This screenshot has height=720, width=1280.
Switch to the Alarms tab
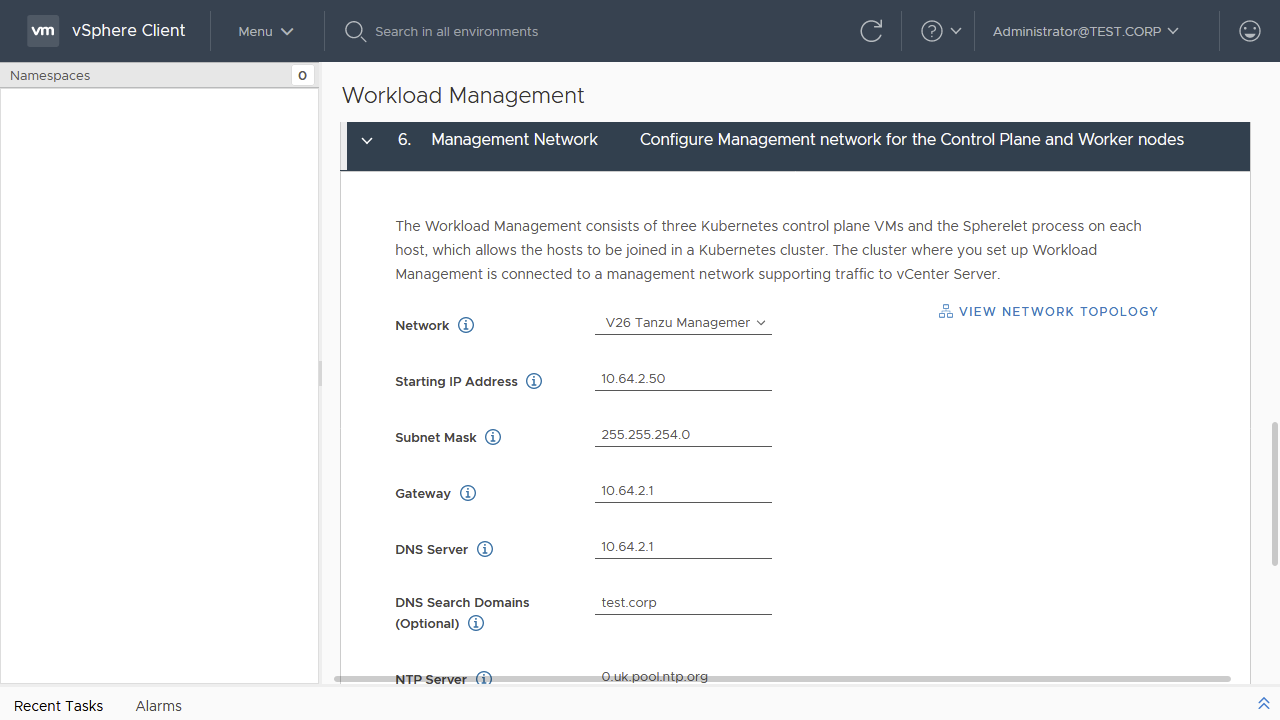[x=159, y=706]
